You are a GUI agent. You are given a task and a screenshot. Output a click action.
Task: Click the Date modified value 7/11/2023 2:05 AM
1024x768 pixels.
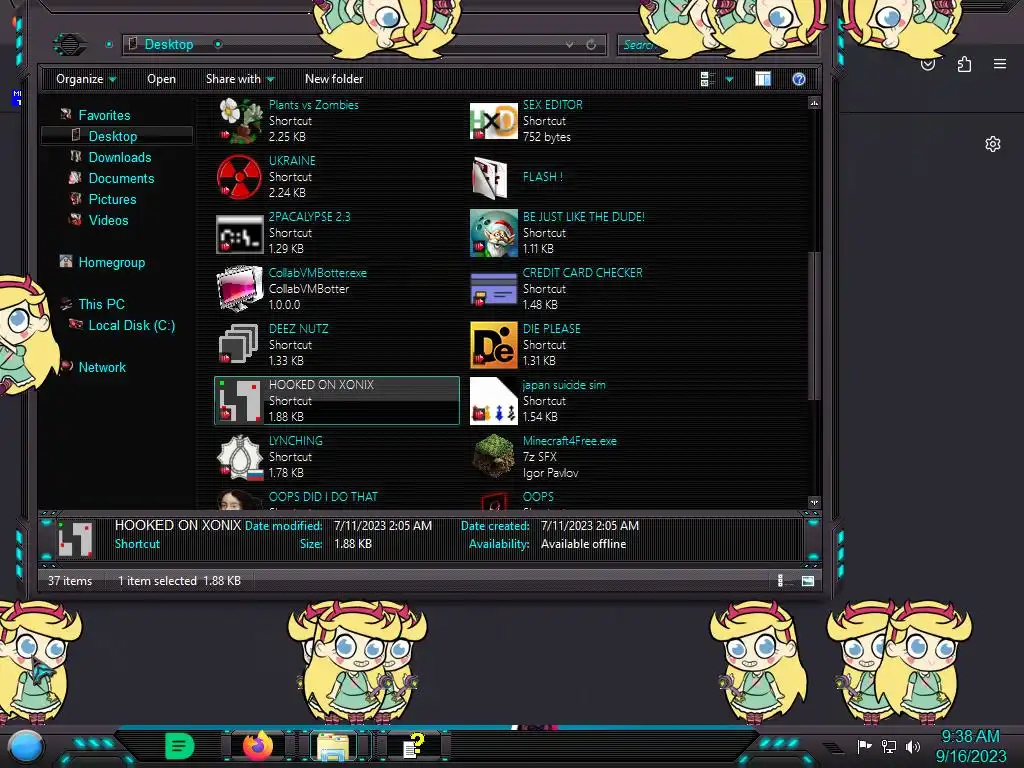click(383, 526)
